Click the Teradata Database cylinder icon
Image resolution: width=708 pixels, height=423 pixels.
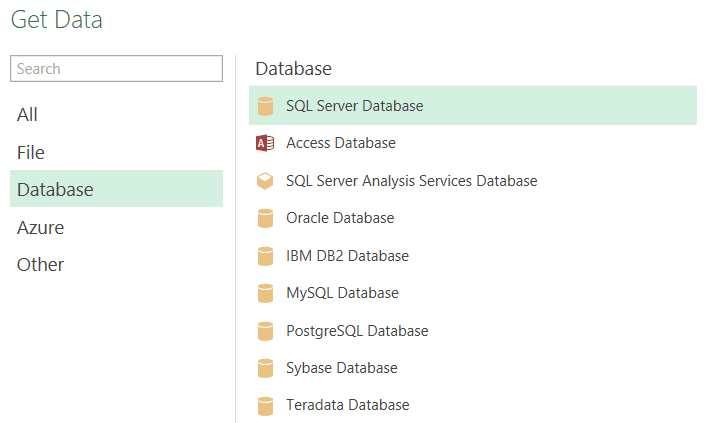(265, 405)
